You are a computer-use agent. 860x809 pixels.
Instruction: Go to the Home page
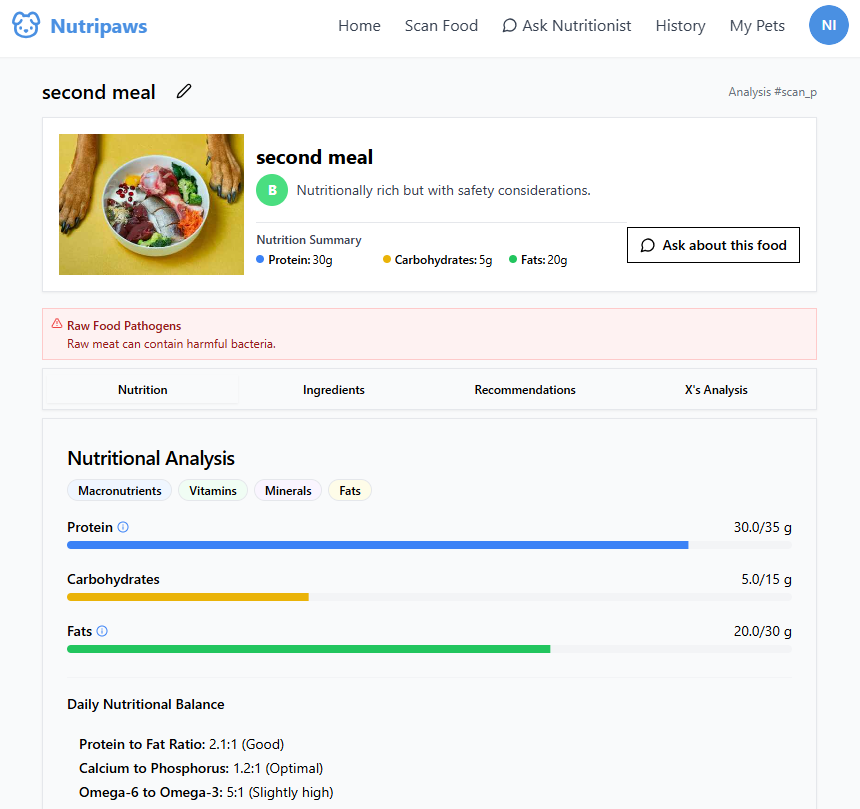pos(359,26)
